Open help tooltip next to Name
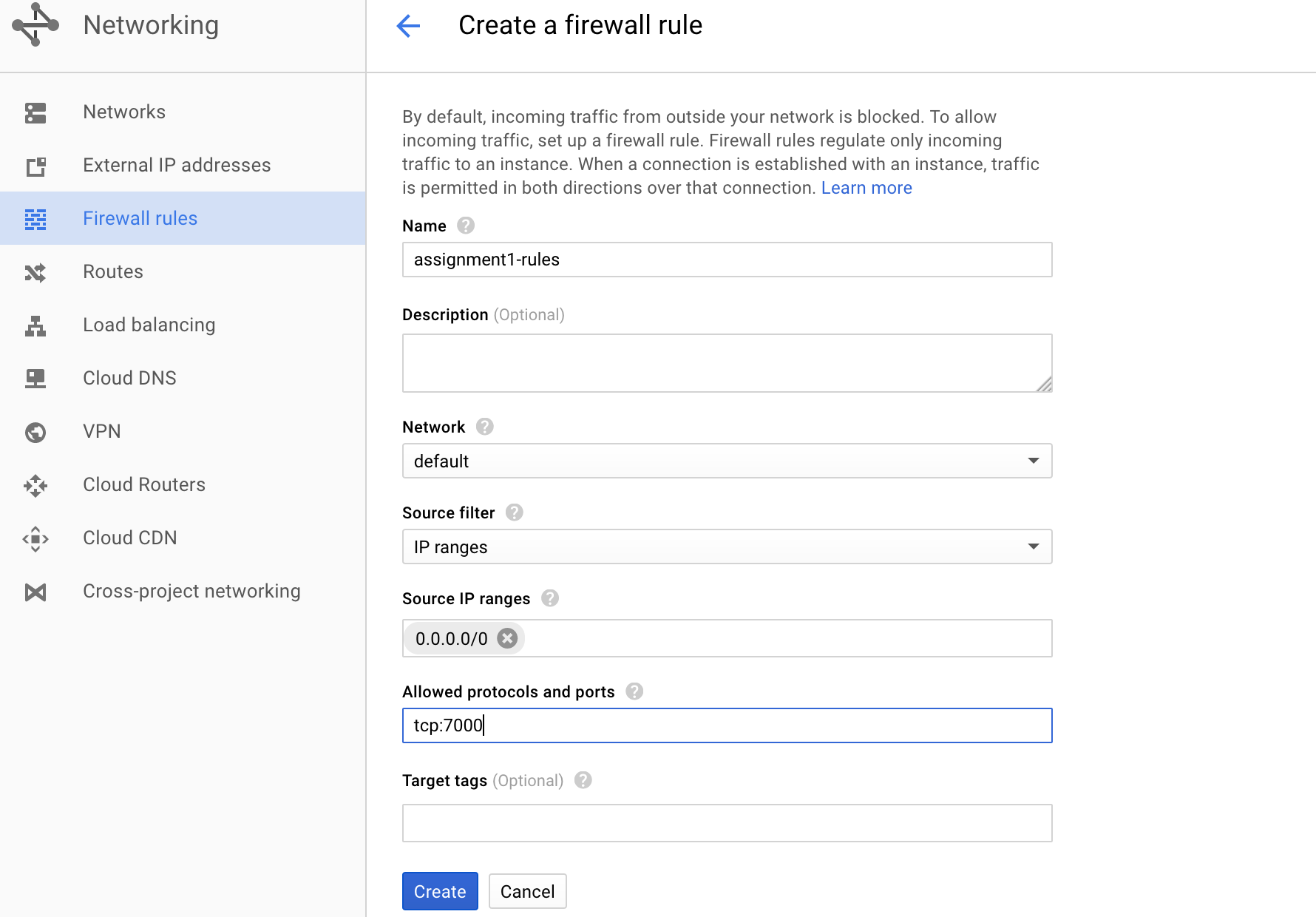 point(466,226)
